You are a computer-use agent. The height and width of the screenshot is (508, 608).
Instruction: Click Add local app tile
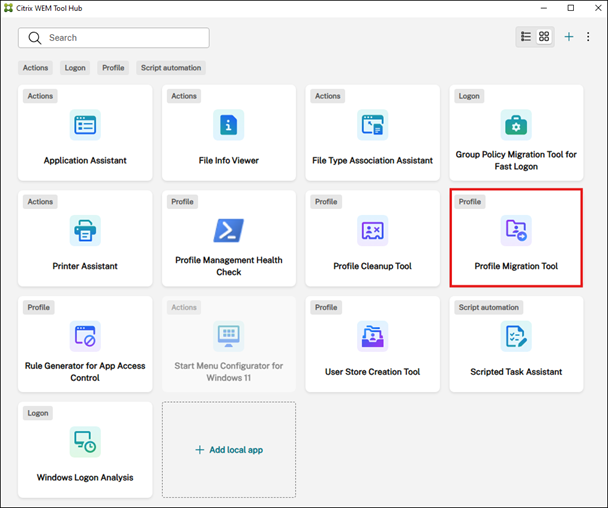click(228, 450)
